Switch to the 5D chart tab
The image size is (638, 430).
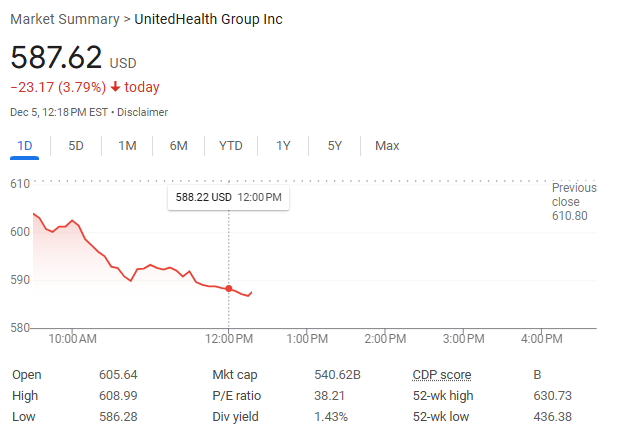(x=76, y=146)
